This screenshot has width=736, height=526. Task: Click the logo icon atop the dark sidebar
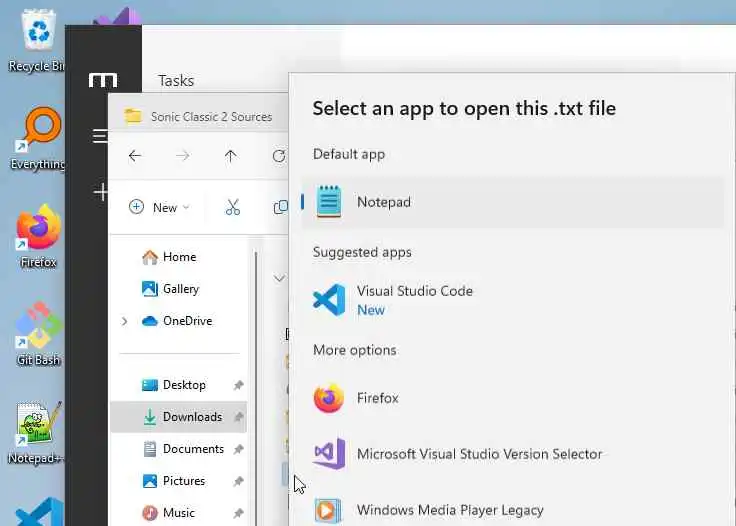click(103, 80)
